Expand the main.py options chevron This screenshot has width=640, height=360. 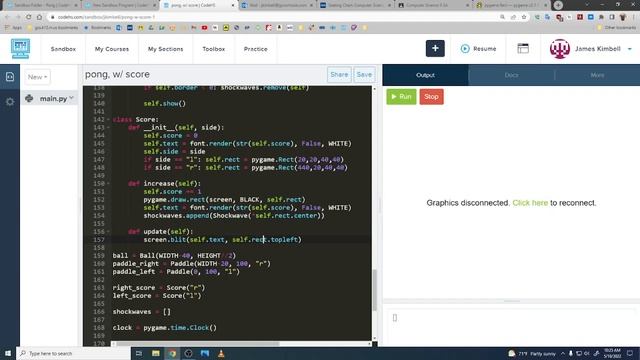tap(71, 98)
